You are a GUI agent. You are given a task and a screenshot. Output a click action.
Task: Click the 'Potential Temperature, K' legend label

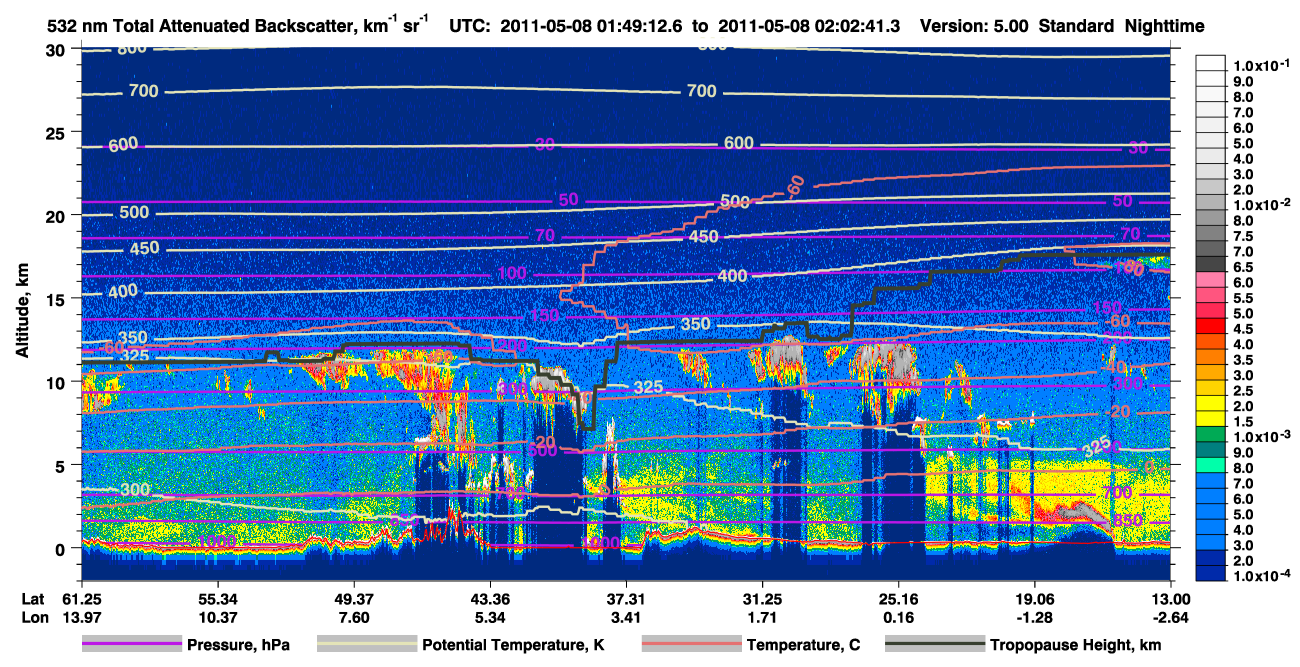pos(513,645)
